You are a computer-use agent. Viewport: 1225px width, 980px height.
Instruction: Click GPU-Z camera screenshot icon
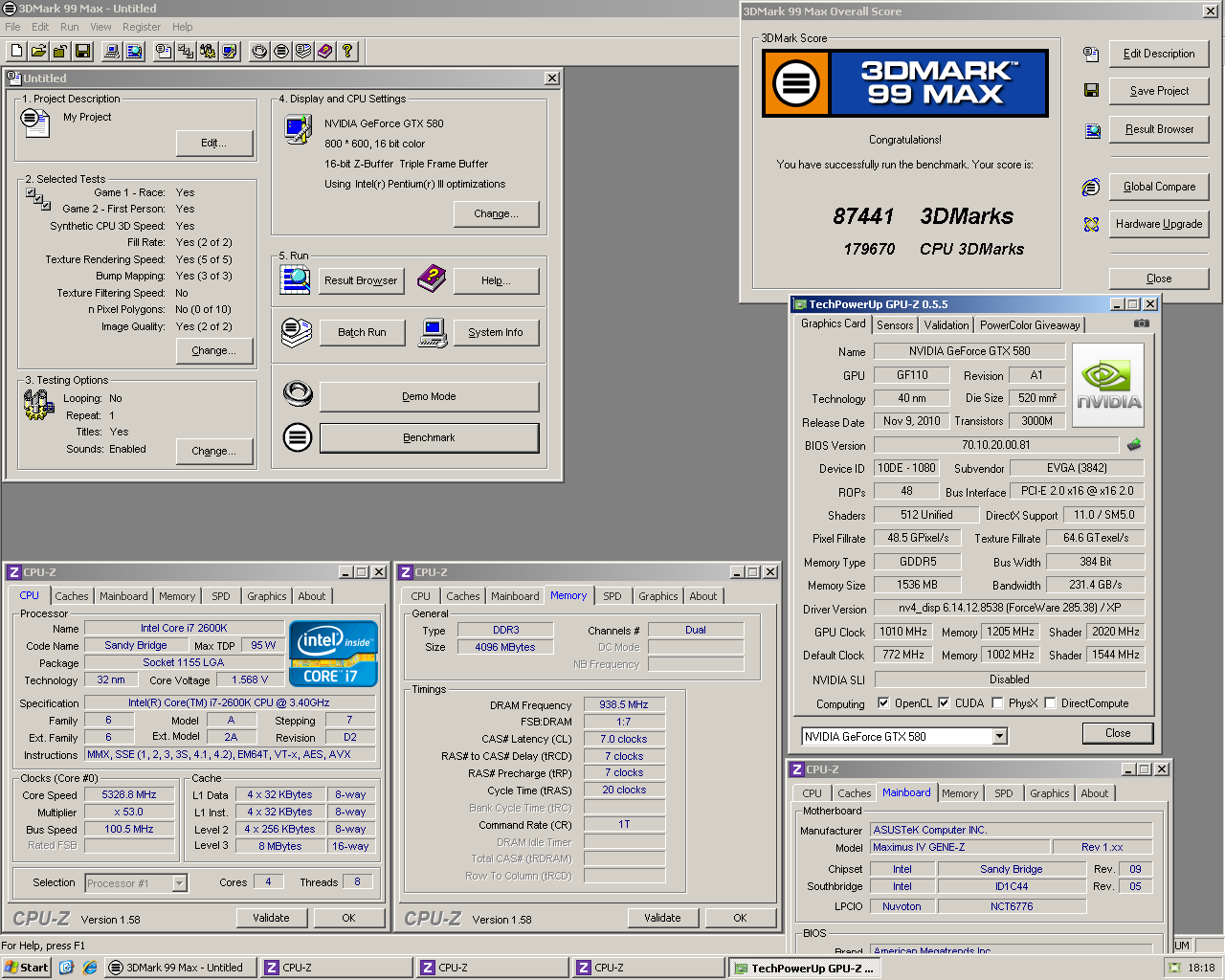click(1141, 323)
